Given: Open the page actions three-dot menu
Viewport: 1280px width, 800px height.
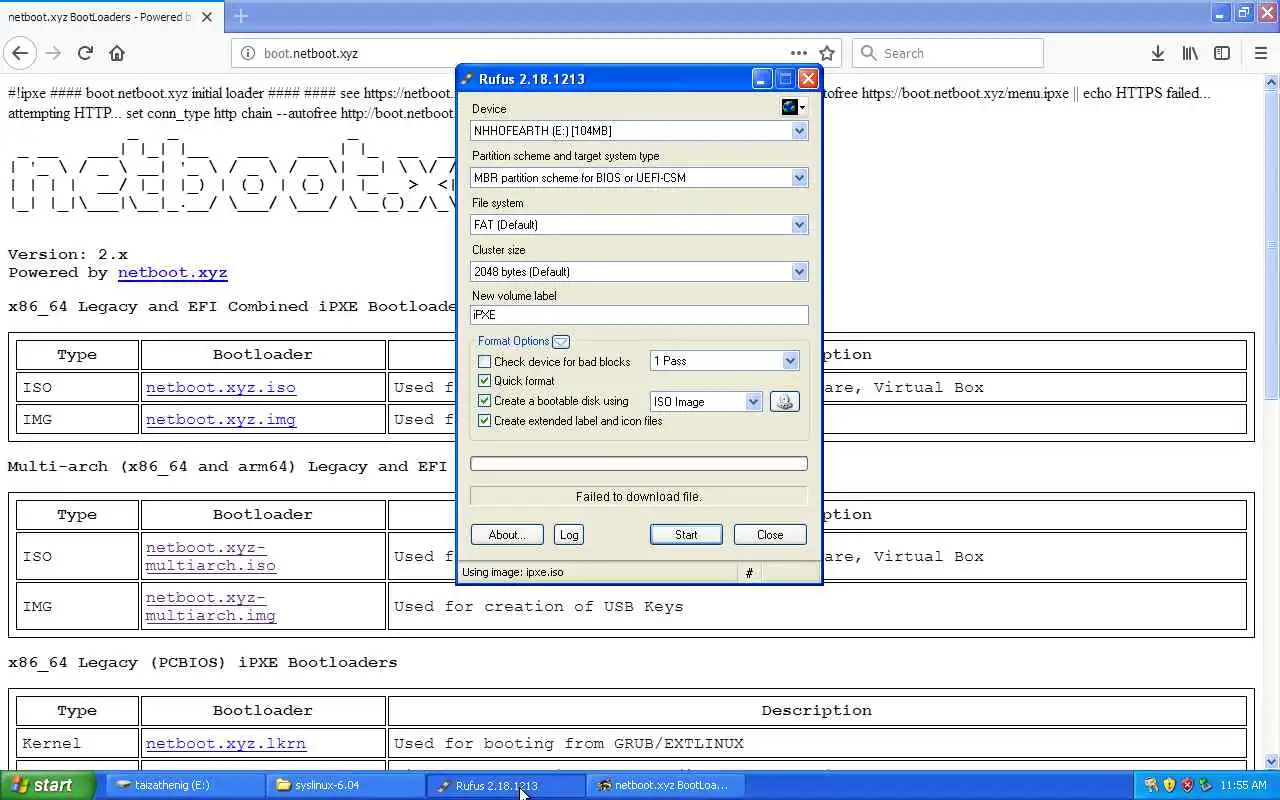Looking at the screenshot, I should (798, 53).
